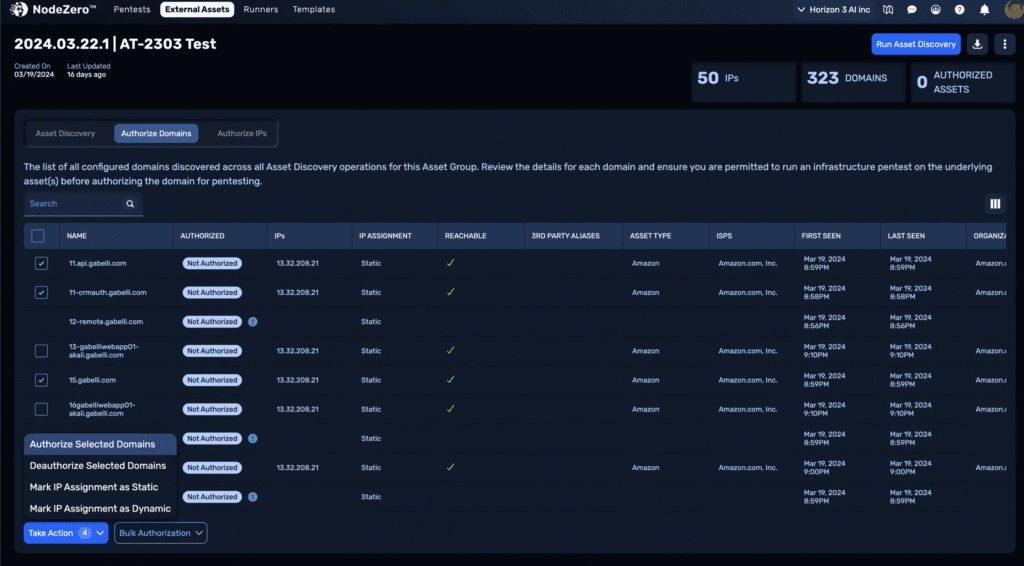Open the three-dot more options menu

pyautogui.click(x=1003, y=44)
